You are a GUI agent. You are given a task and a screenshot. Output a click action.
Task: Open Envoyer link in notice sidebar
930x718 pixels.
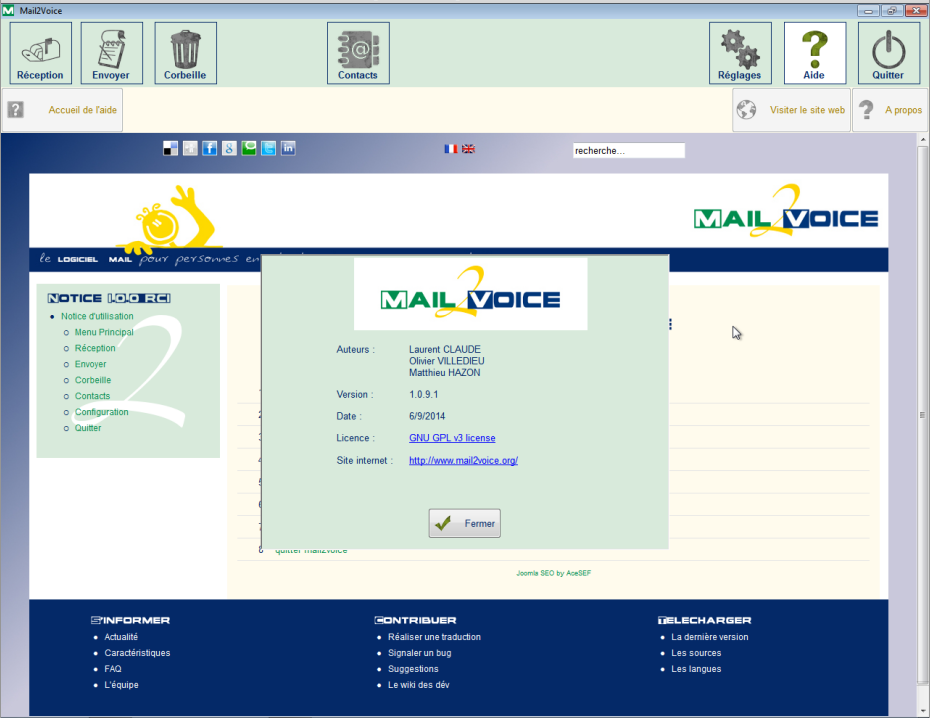(91, 364)
